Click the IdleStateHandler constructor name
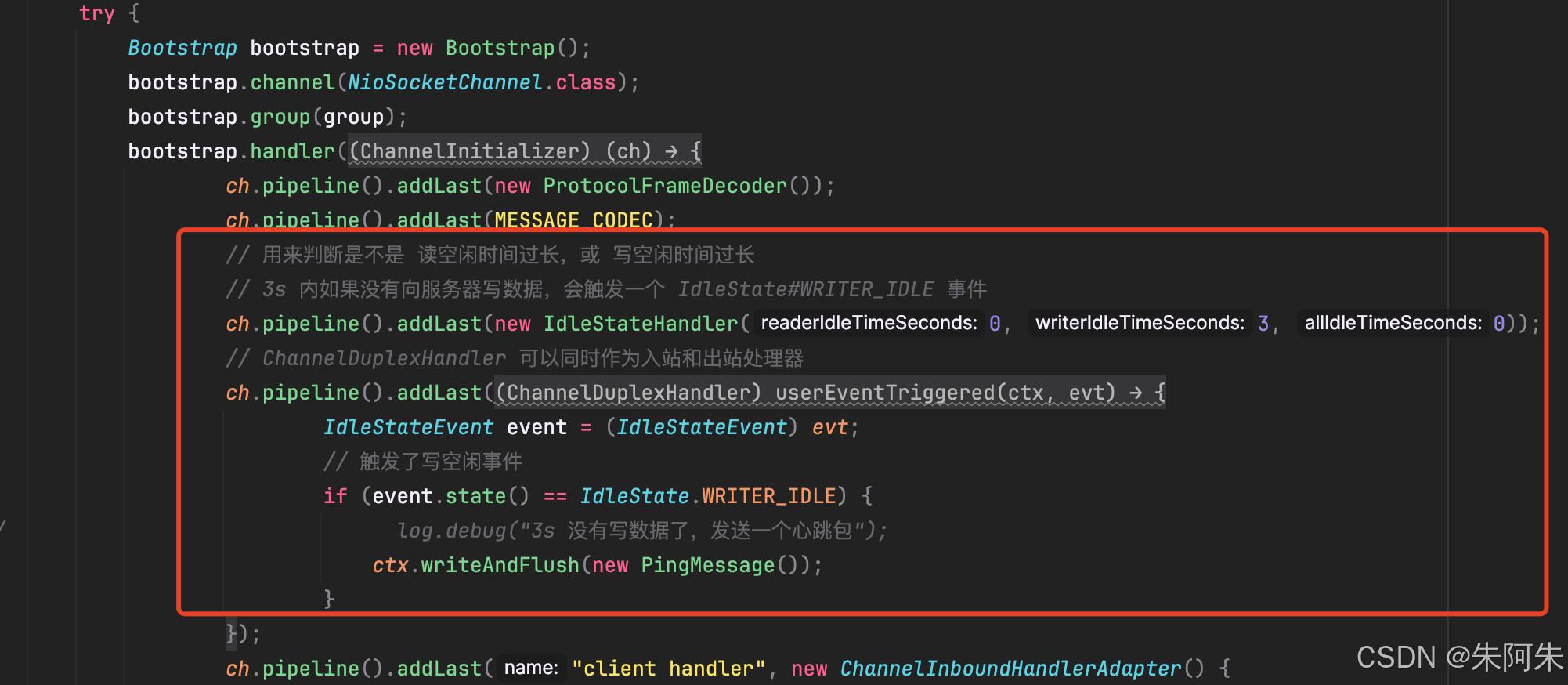 [x=641, y=324]
